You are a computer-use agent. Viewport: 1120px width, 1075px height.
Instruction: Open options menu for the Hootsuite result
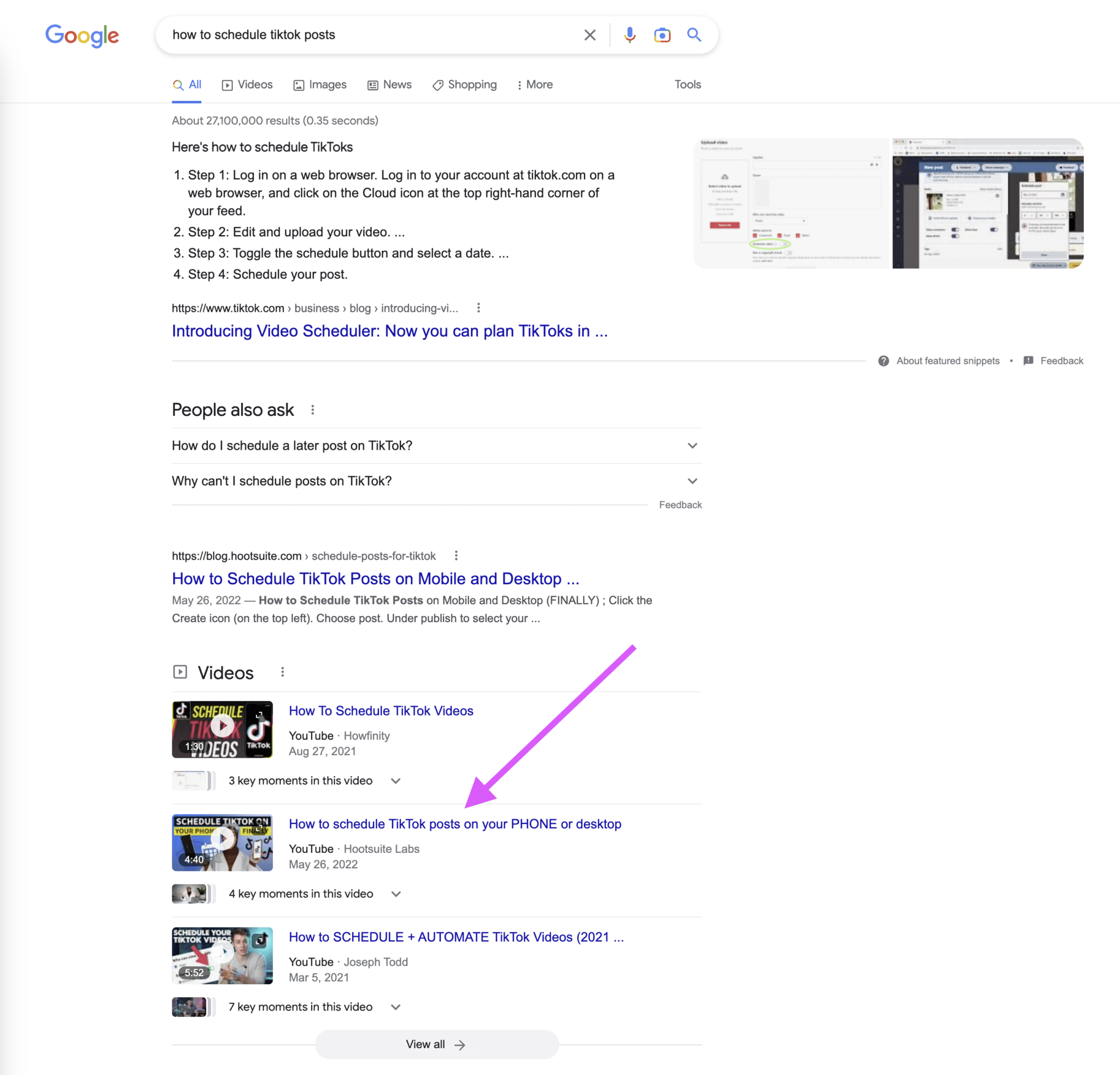(456, 555)
